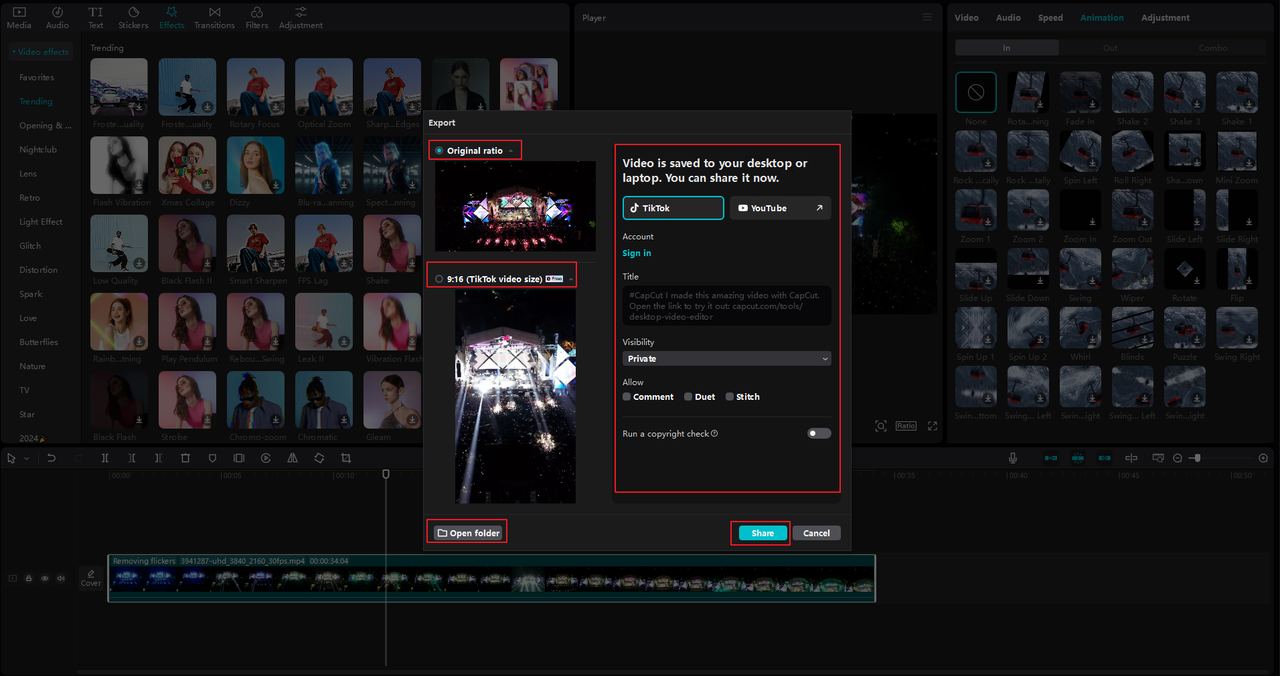Collapse the 9:16 TikTok preview arrow
The image size is (1280, 676).
[x=571, y=279]
